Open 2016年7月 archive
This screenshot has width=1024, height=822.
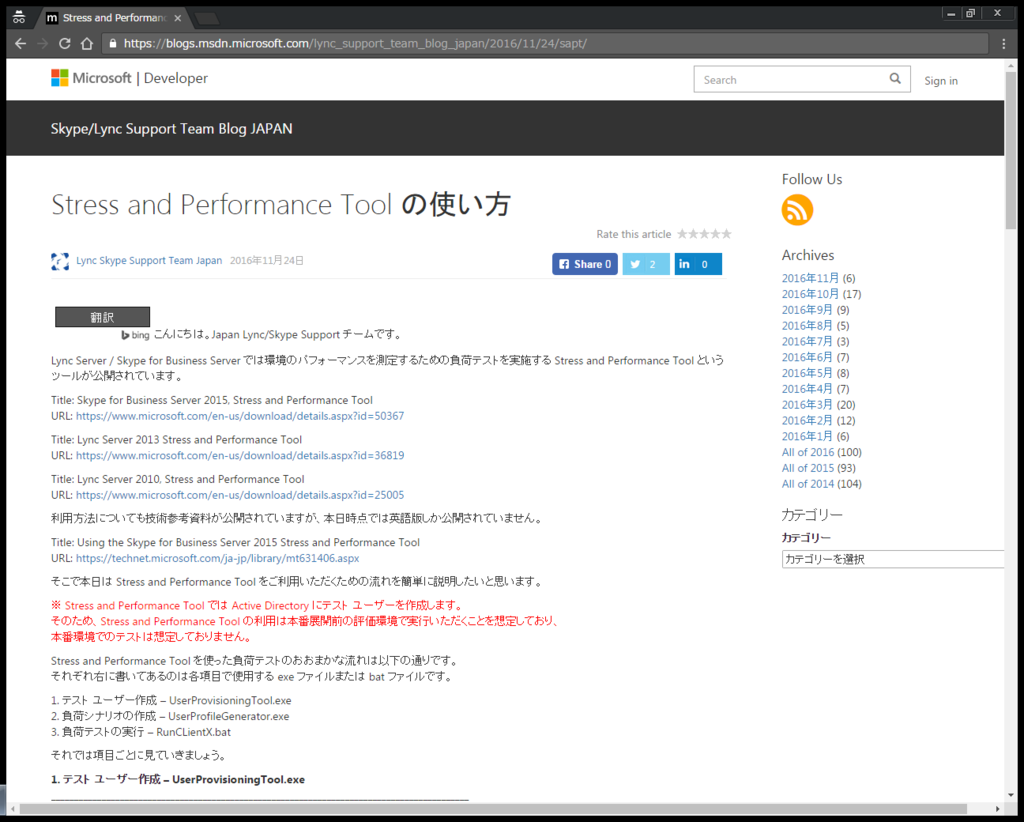tap(807, 341)
